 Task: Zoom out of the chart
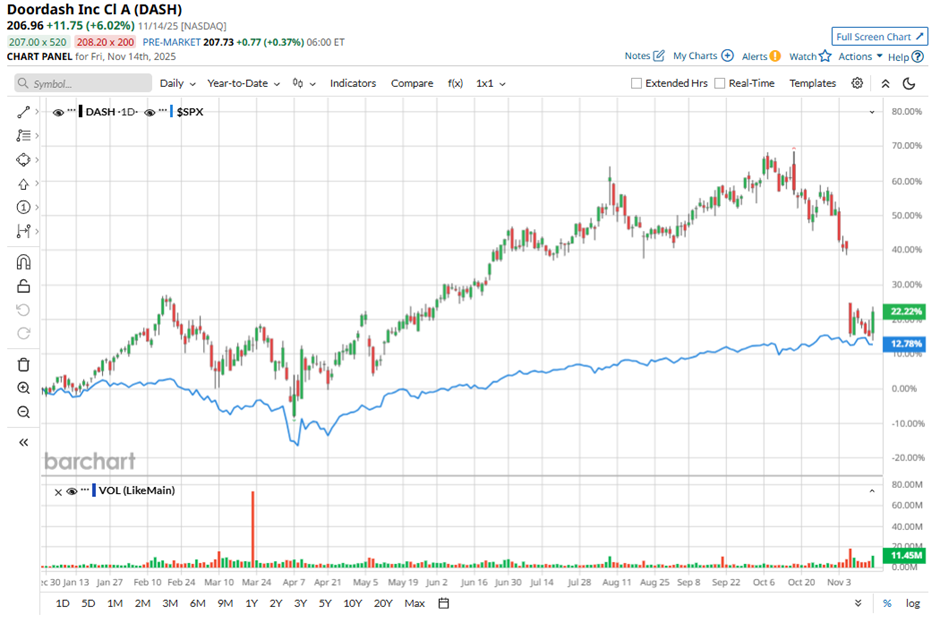(x=24, y=412)
